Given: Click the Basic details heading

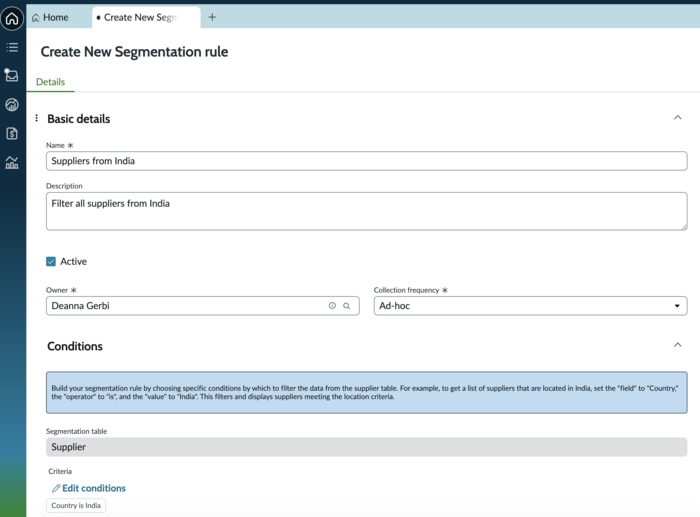Looking at the screenshot, I should click(x=79, y=119).
